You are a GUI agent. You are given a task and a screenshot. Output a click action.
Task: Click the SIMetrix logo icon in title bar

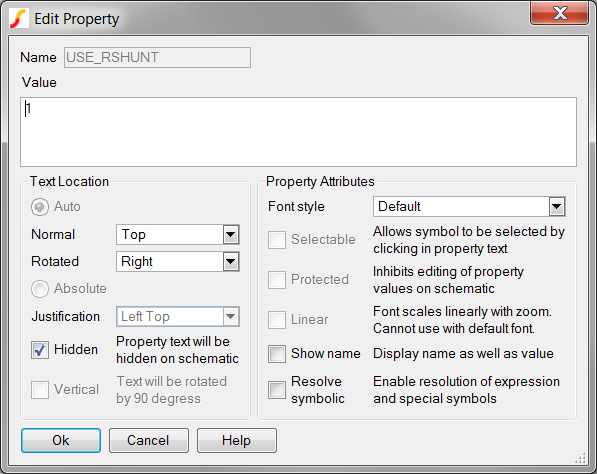tap(19, 19)
